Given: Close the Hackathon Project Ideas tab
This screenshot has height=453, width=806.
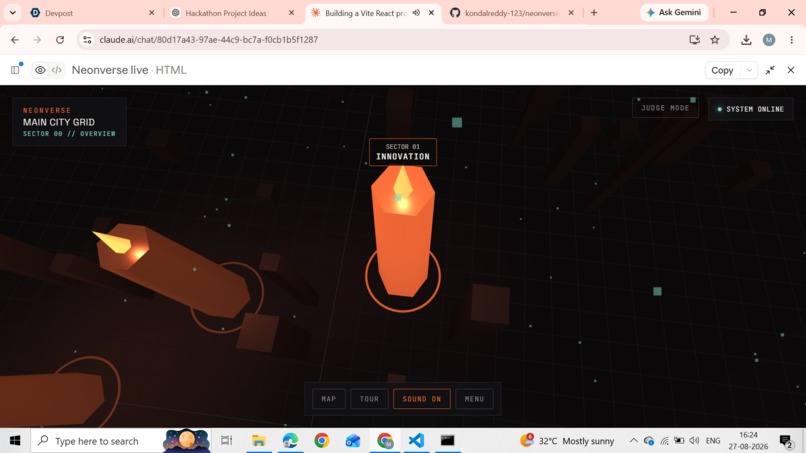Looking at the screenshot, I should (291, 13).
